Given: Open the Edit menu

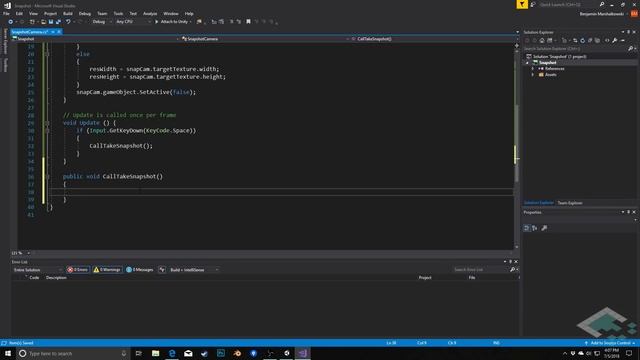Looking at the screenshot, I should coord(19,13).
